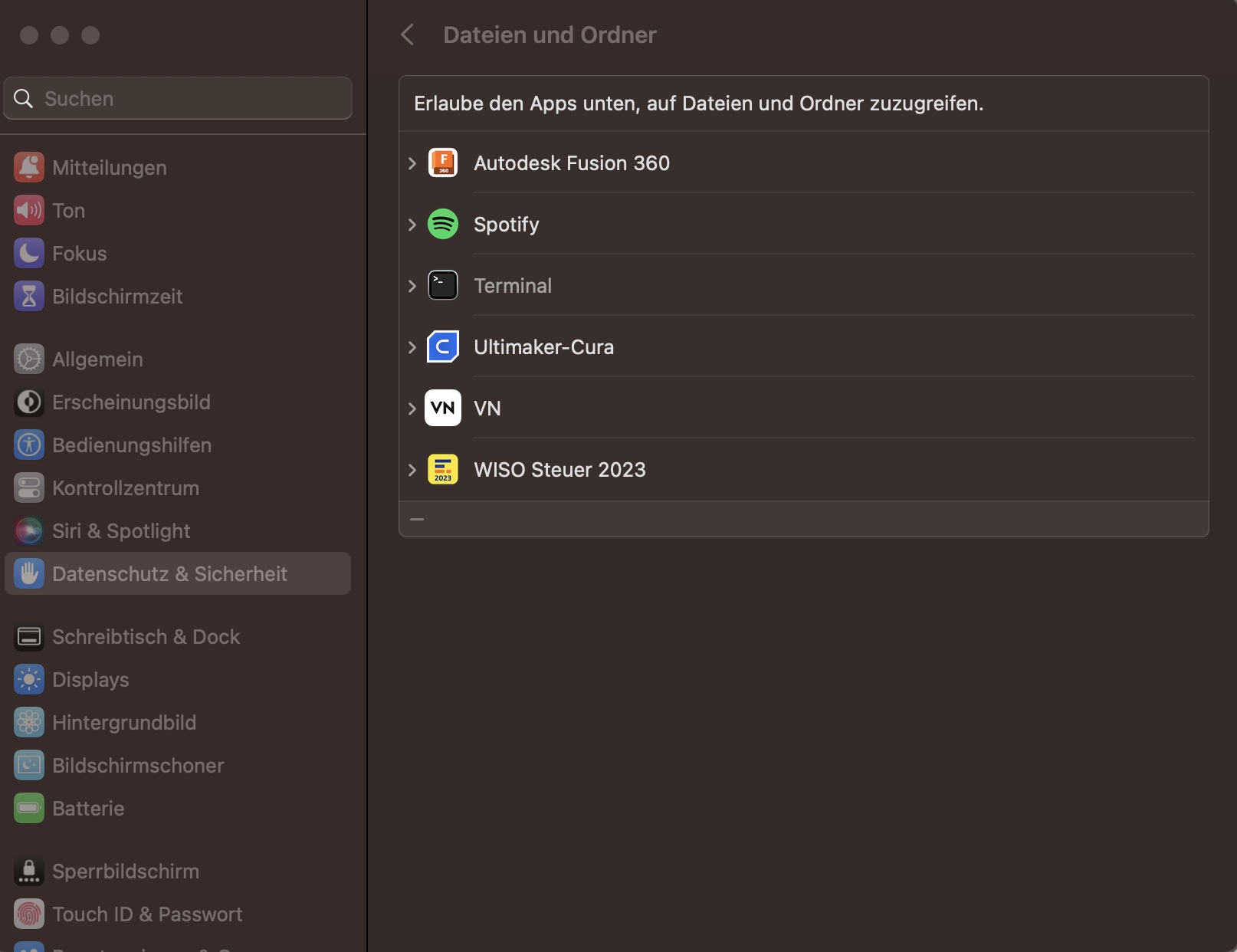
Task: Click the Displays sun icon
Action: [x=29, y=679]
